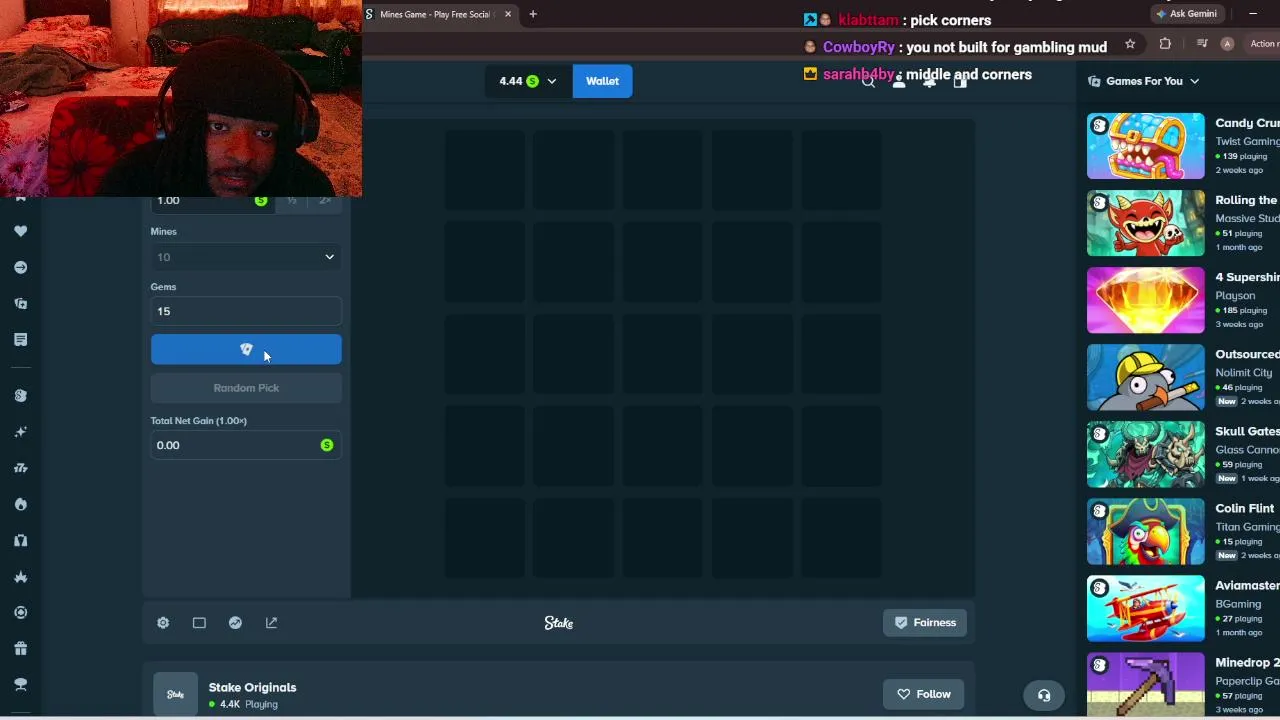1280x720 pixels.
Task: Expand the Games For You dropdown
Action: (x=1144, y=81)
